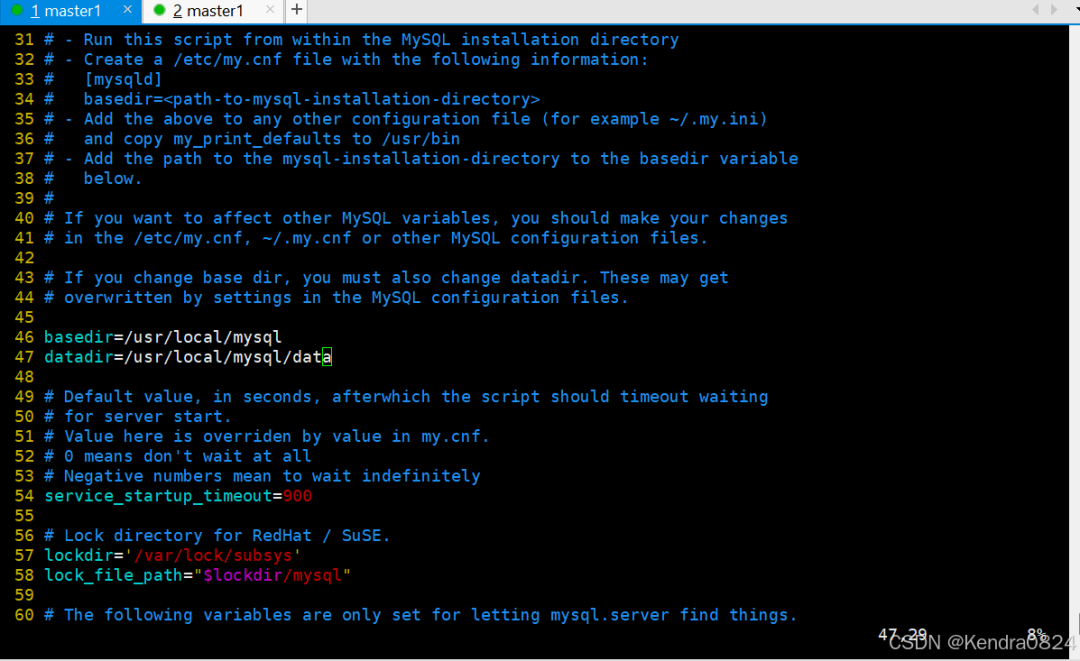This screenshot has width=1080, height=661.
Task: Place cursor at end of datadir line
Action: pos(327,357)
